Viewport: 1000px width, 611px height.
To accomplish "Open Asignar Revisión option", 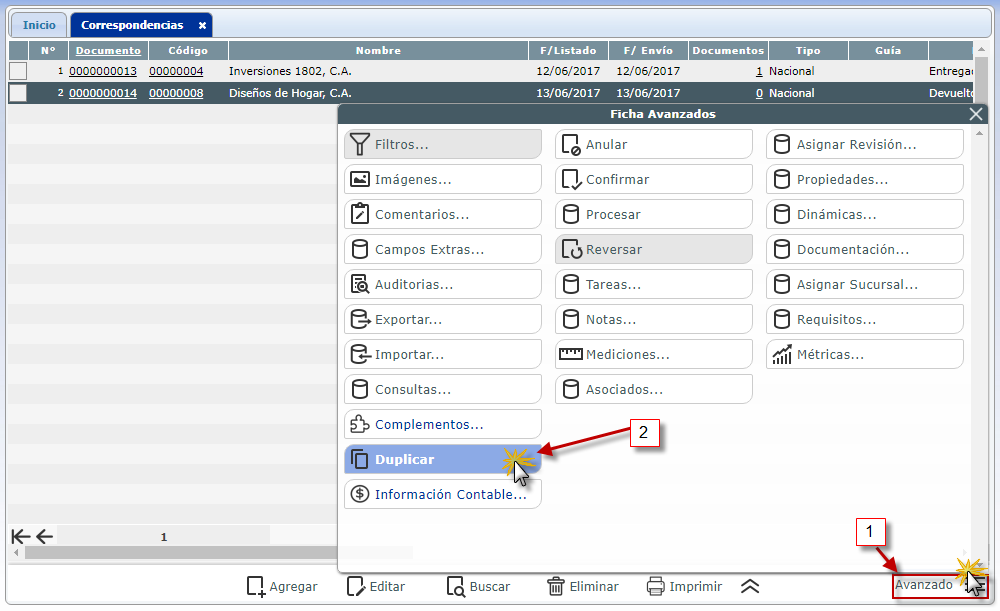I will [865, 144].
